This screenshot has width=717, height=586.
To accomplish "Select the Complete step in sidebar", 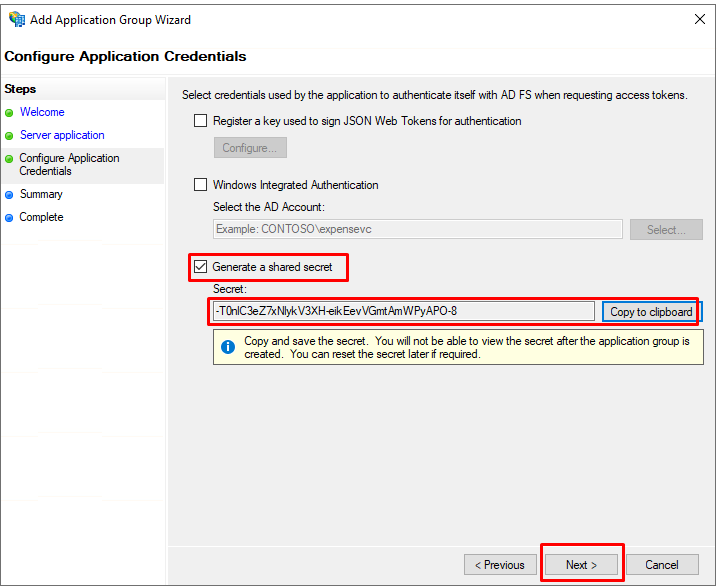I will [x=41, y=217].
